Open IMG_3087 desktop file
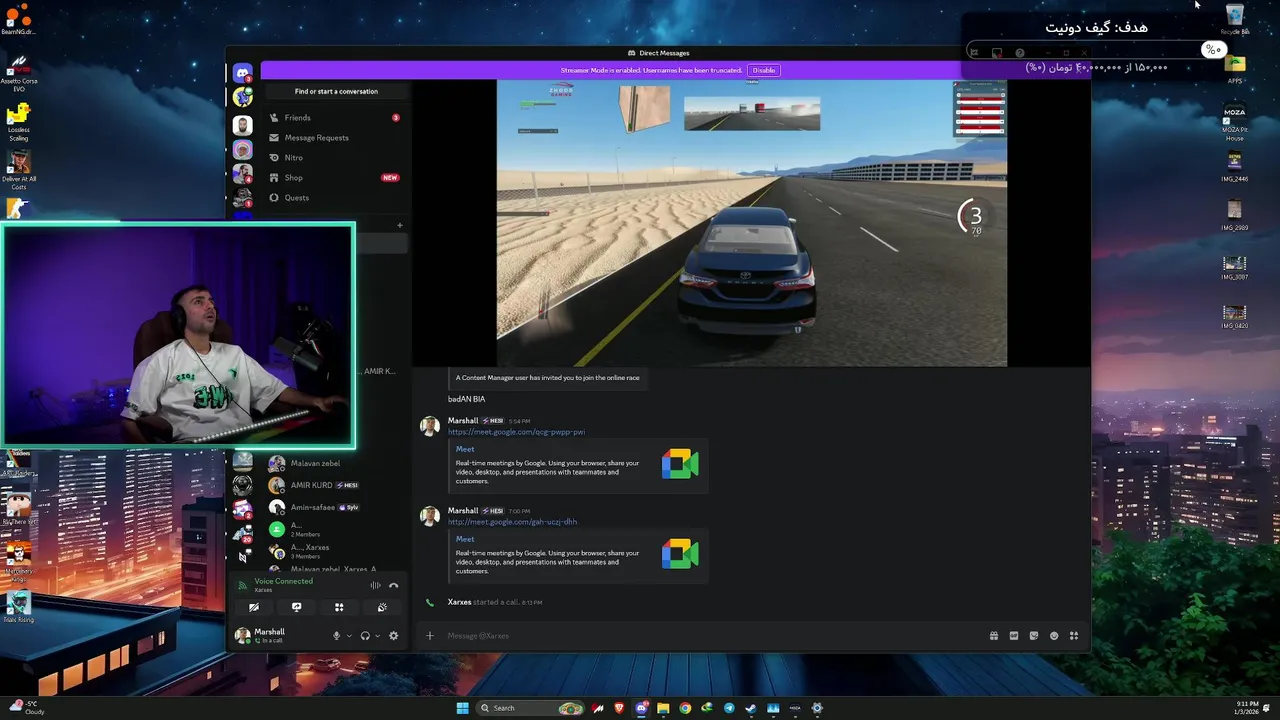The height and width of the screenshot is (720, 1280). pos(1235,267)
